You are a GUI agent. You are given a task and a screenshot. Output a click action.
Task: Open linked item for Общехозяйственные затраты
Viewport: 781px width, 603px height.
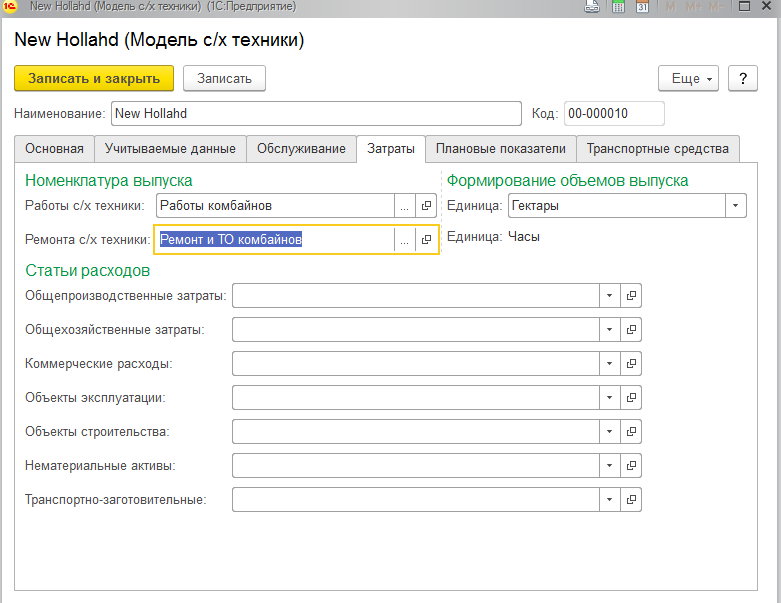pos(631,330)
